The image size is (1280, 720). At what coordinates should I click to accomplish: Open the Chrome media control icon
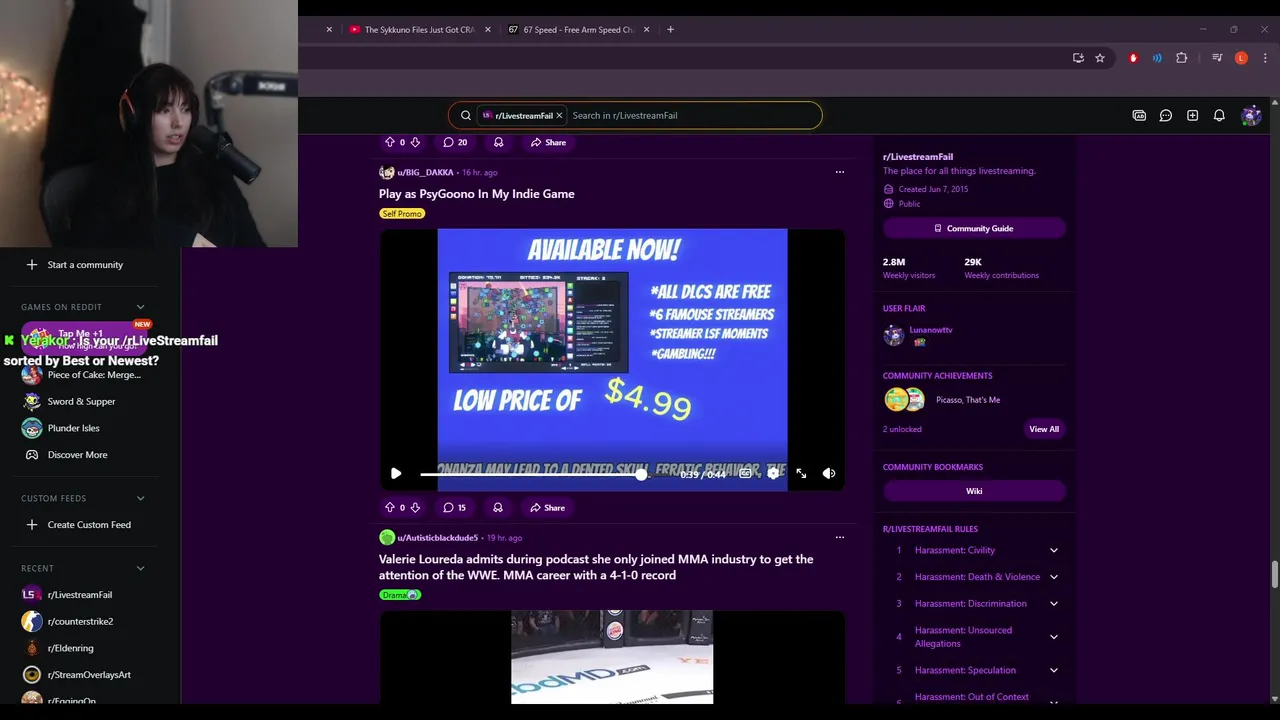1217,58
